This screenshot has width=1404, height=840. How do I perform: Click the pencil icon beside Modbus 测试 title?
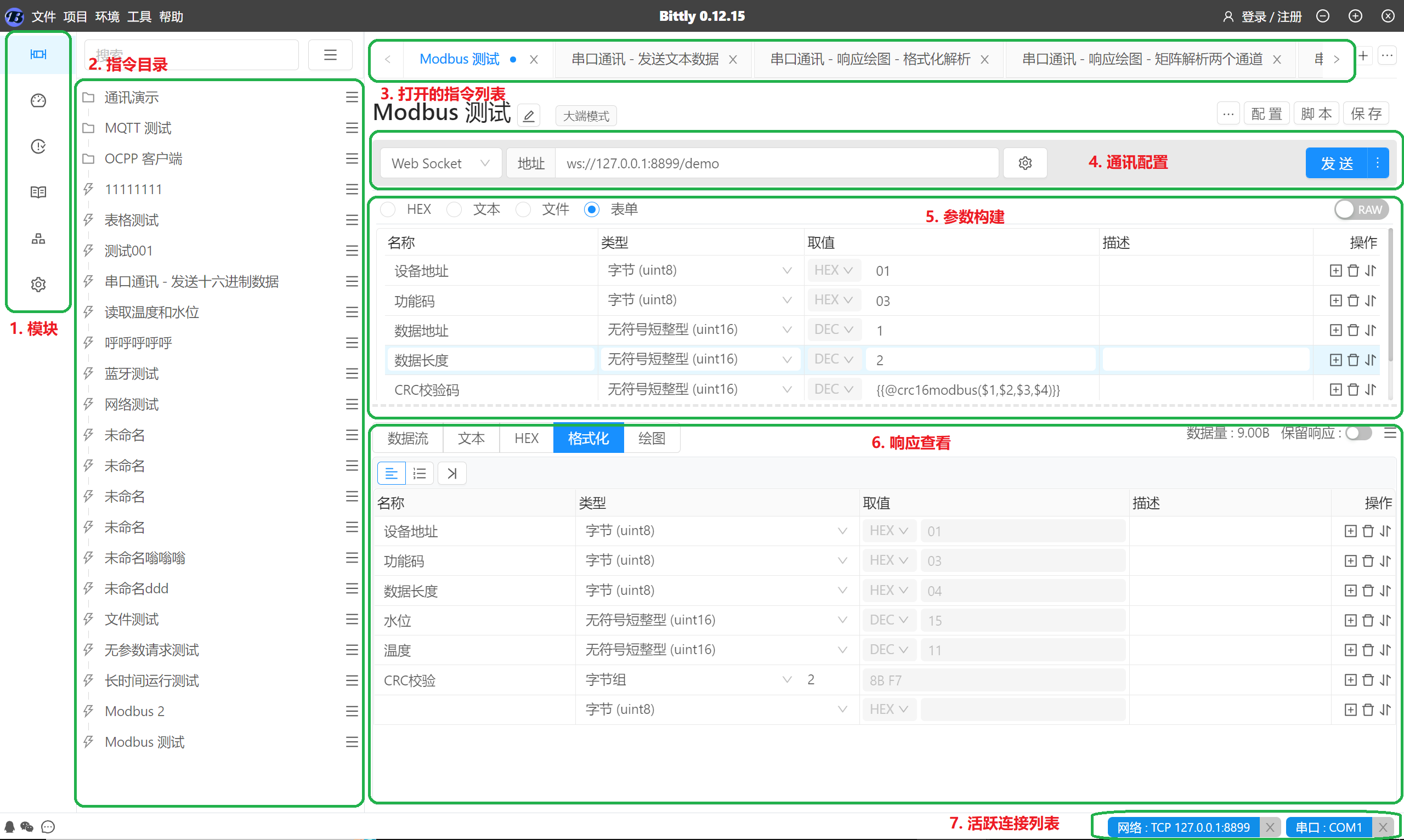click(528, 116)
